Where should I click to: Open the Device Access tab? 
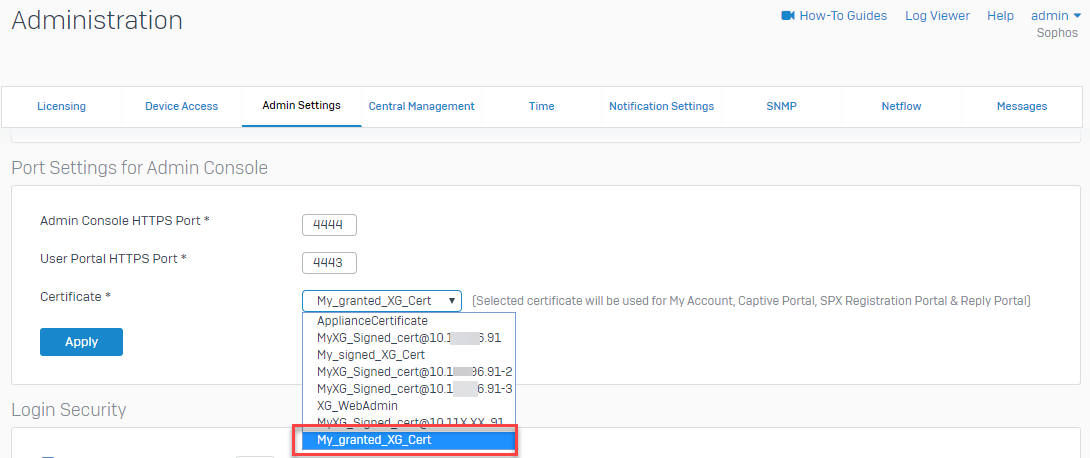tap(181, 106)
